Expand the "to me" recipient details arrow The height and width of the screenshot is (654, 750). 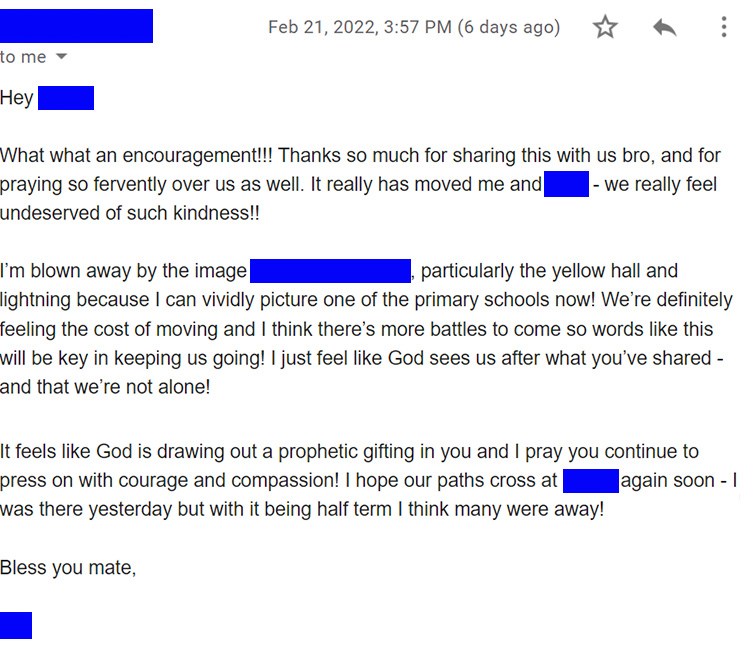pos(61,57)
